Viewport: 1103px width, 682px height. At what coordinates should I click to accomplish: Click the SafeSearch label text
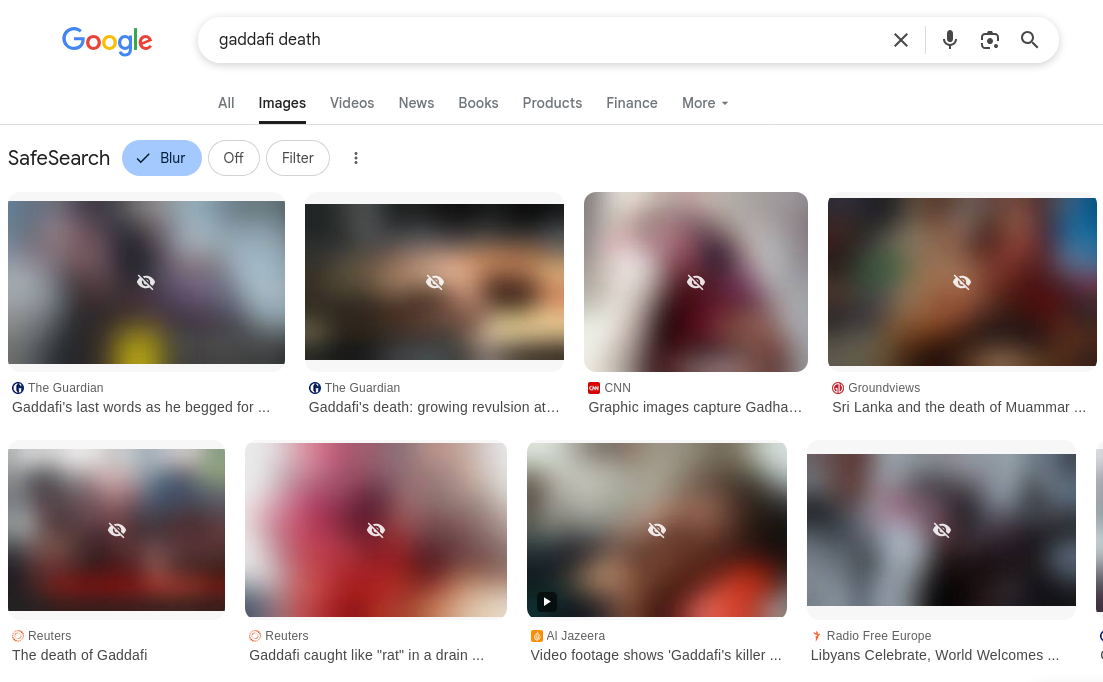59,158
